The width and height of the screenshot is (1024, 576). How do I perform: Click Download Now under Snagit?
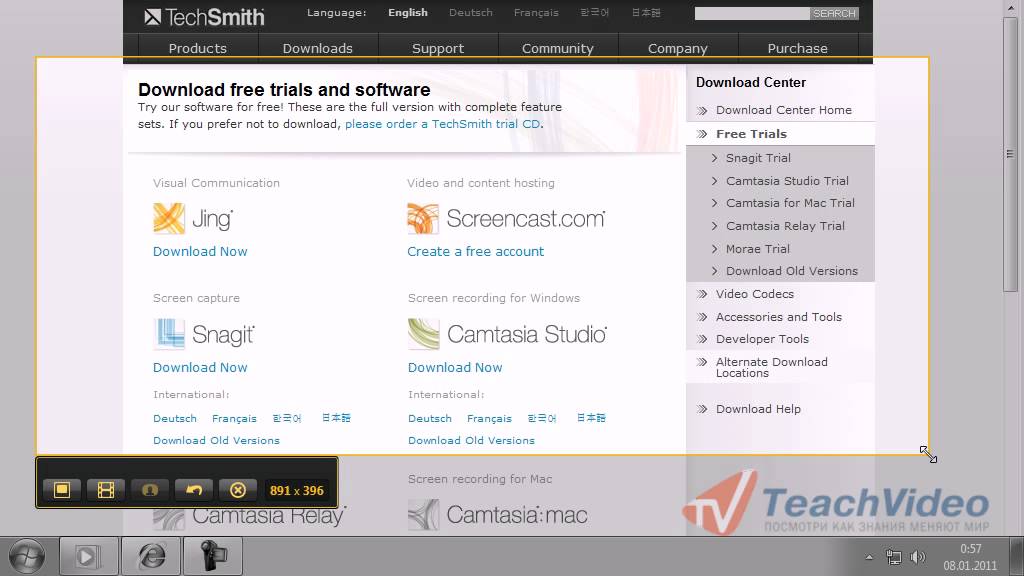point(200,368)
